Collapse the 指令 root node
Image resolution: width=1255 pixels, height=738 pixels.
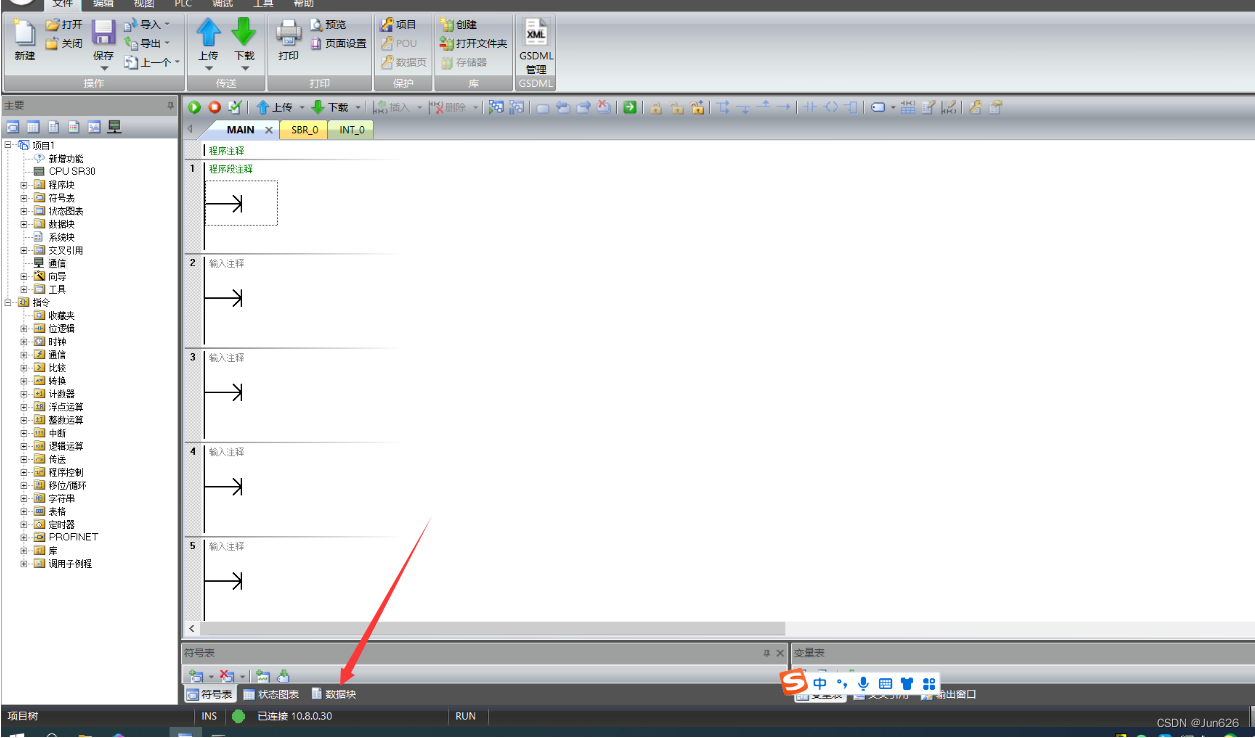[9, 302]
